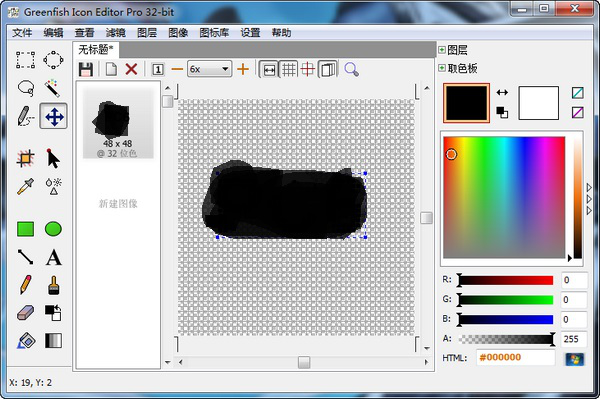The image size is (600, 399).
Task: Open the 图标库 menu
Action: pos(214,33)
